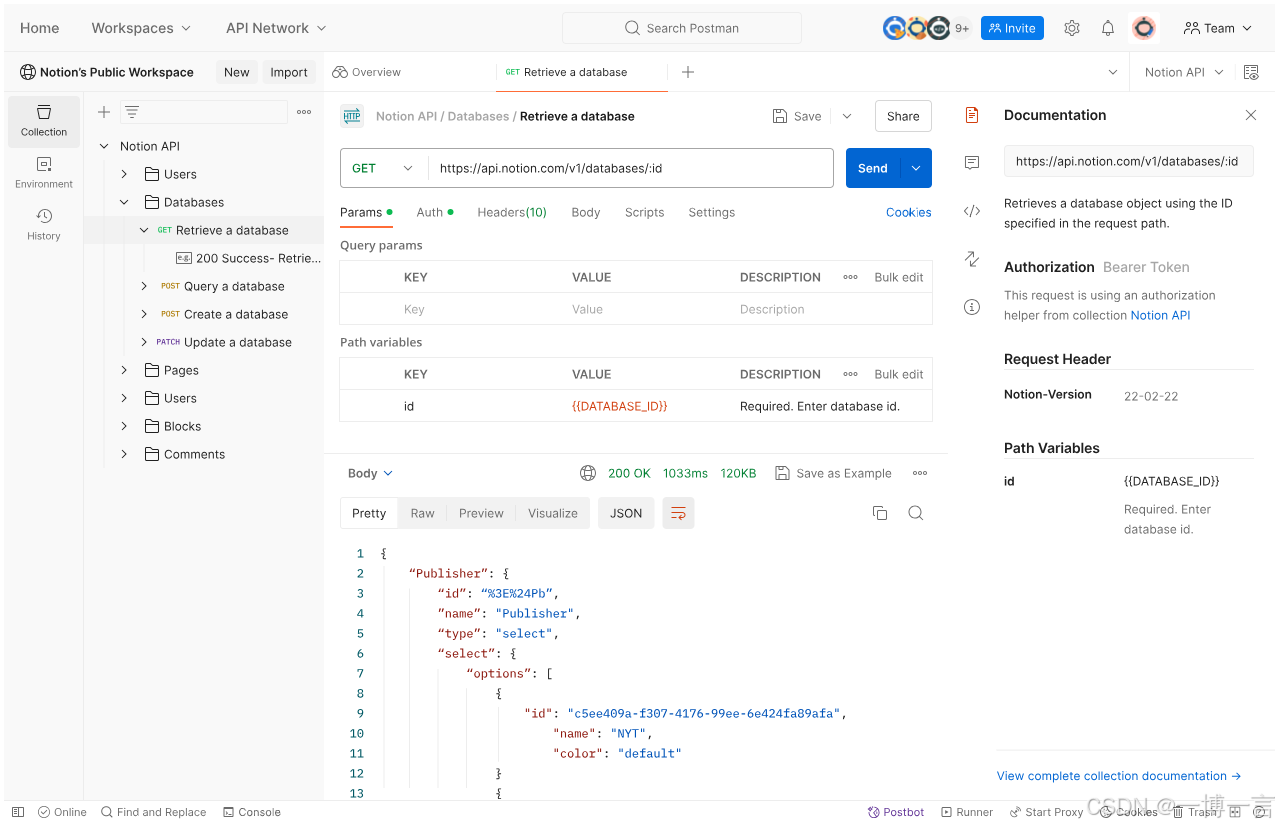Open View complete collection documentation link
The image size is (1279, 828).
(1119, 776)
